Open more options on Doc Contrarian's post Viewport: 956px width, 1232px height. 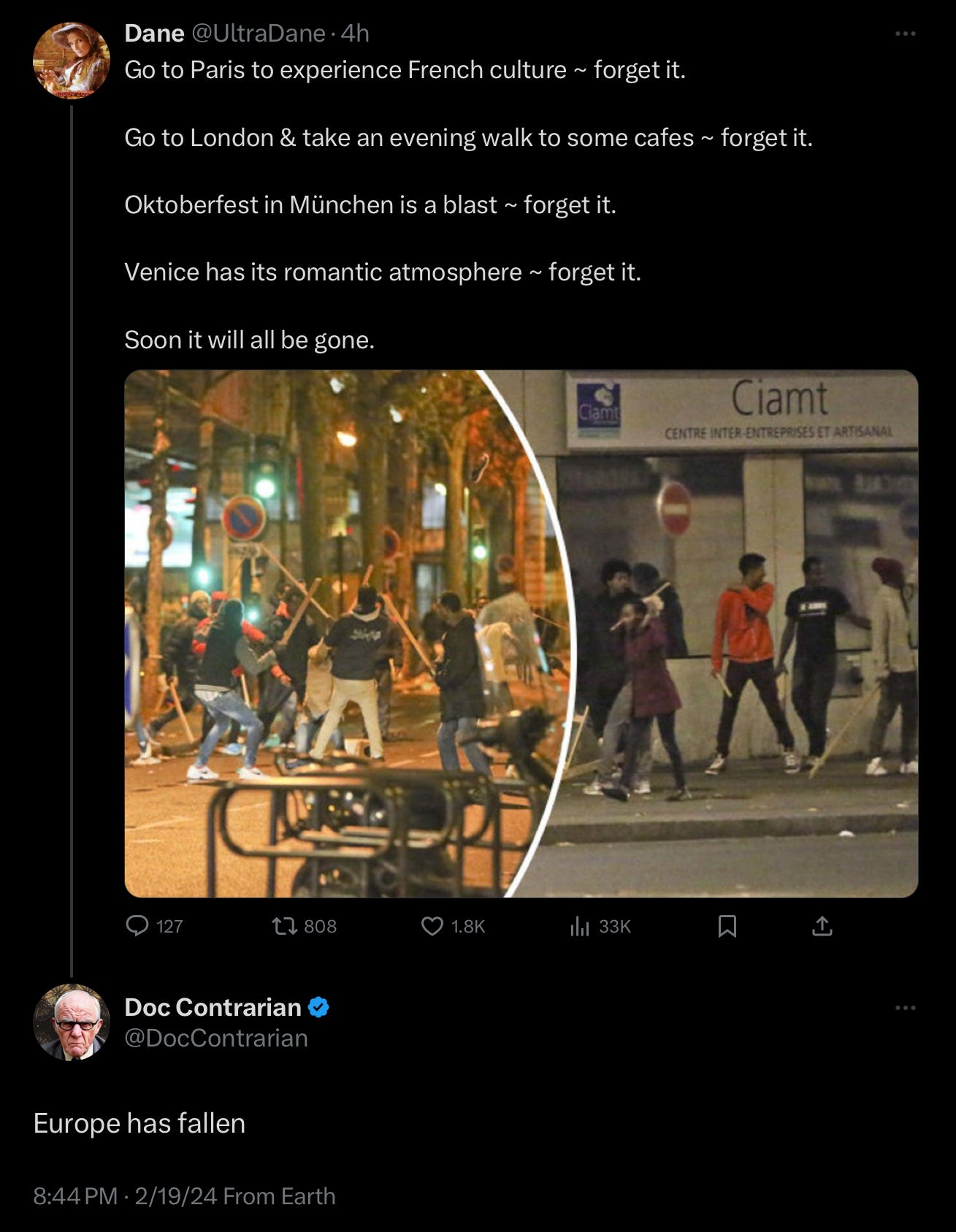905,1008
